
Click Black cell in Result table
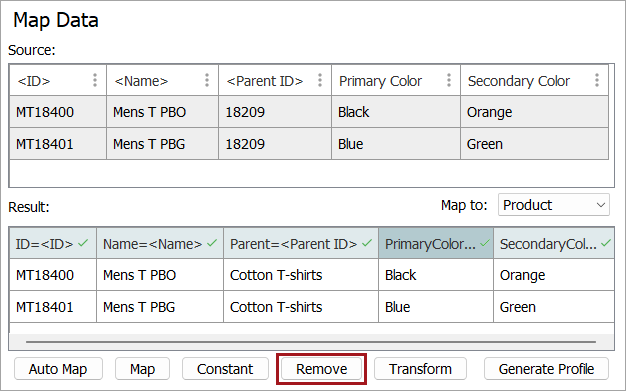(x=436, y=275)
